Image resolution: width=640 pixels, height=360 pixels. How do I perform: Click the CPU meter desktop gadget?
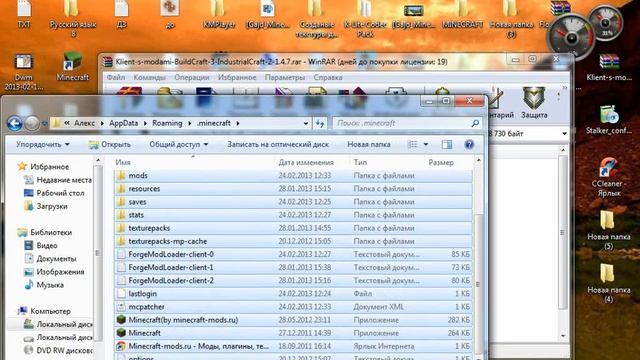[x=571, y=37]
